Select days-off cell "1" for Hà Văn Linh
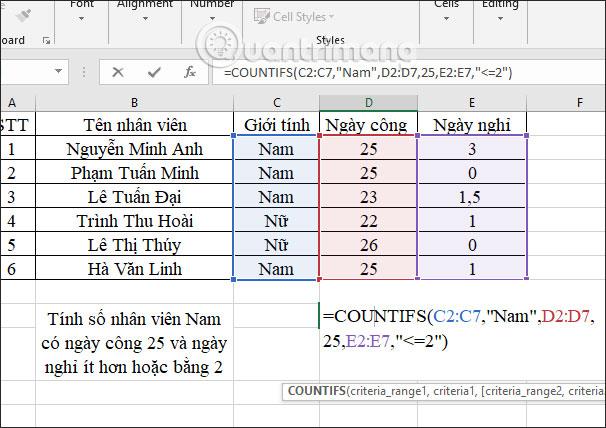This screenshot has height=428, width=606. click(472, 269)
